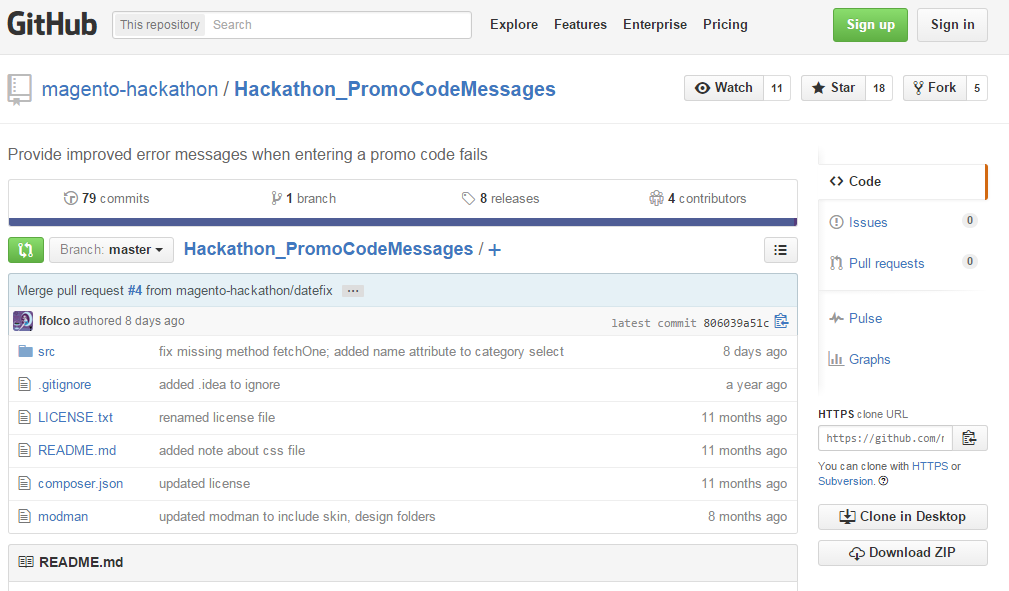Click the Sign in button
The height and width of the screenshot is (591, 1009).
pos(952,25)
